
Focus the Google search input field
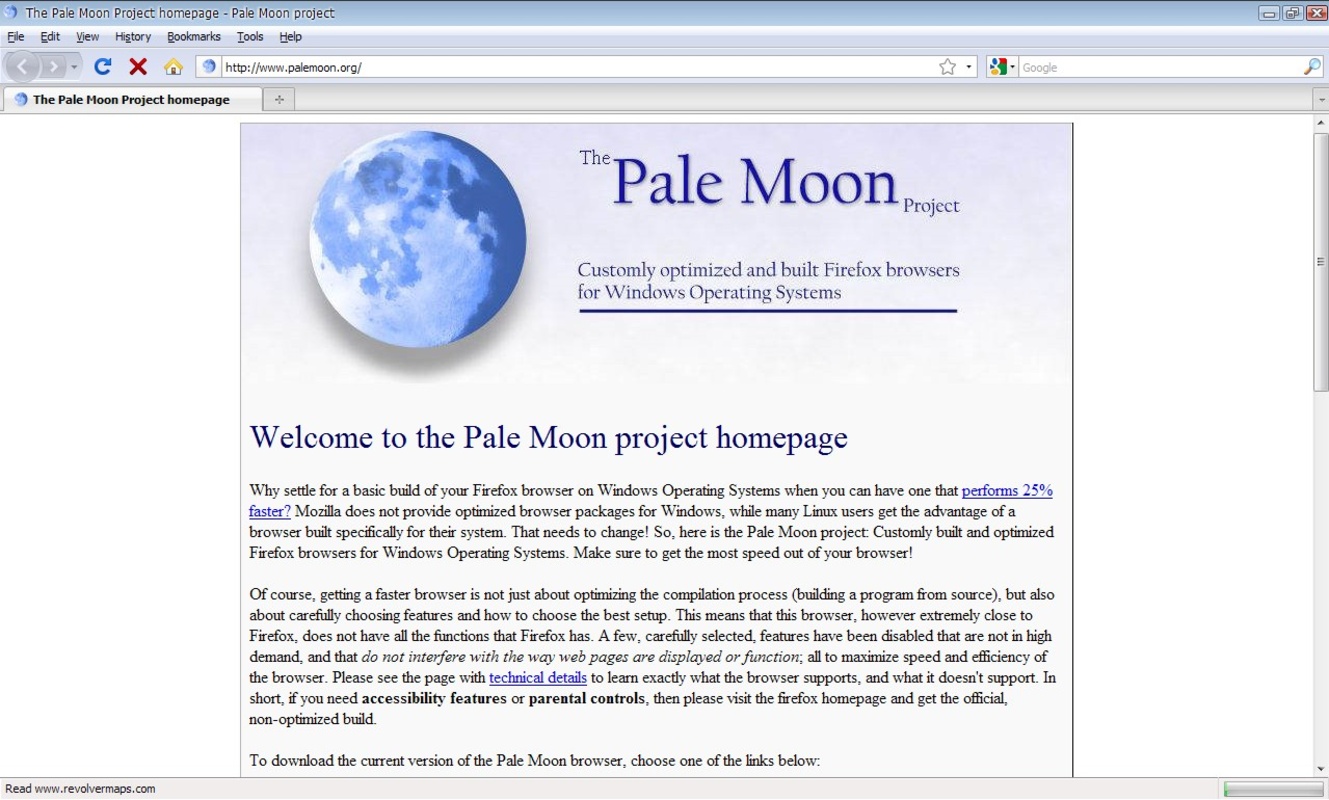pos(1160,67)
